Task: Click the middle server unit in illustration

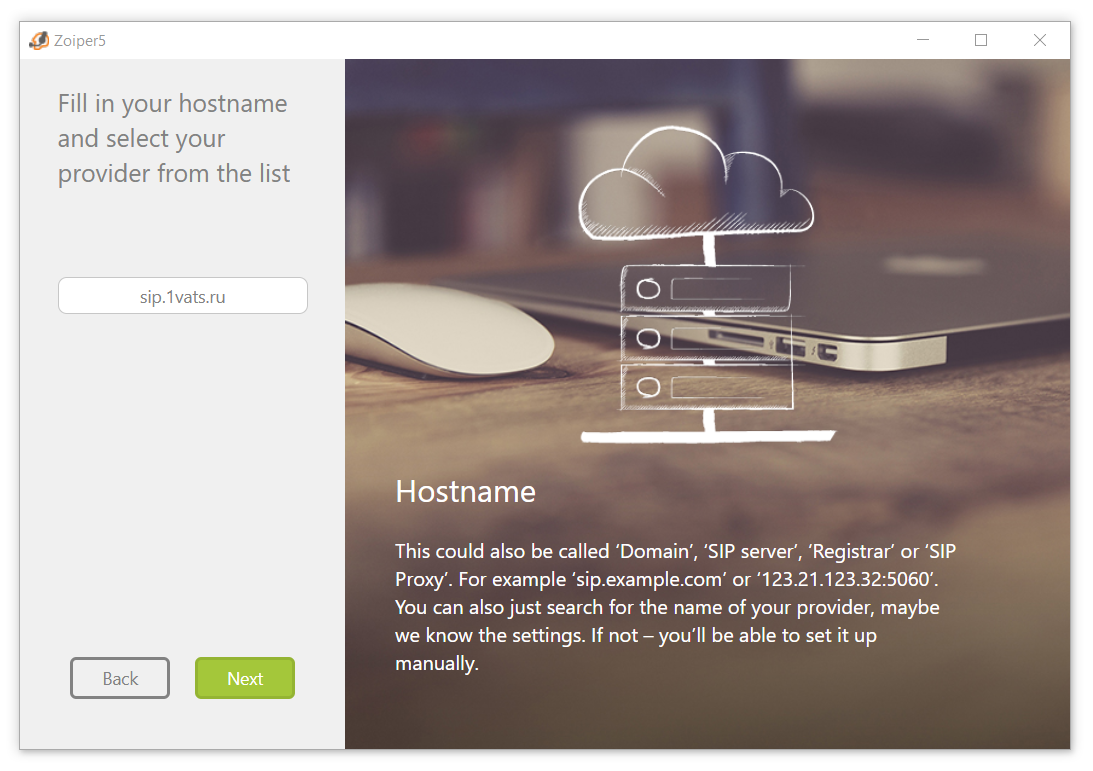Action: click(707, 338)
